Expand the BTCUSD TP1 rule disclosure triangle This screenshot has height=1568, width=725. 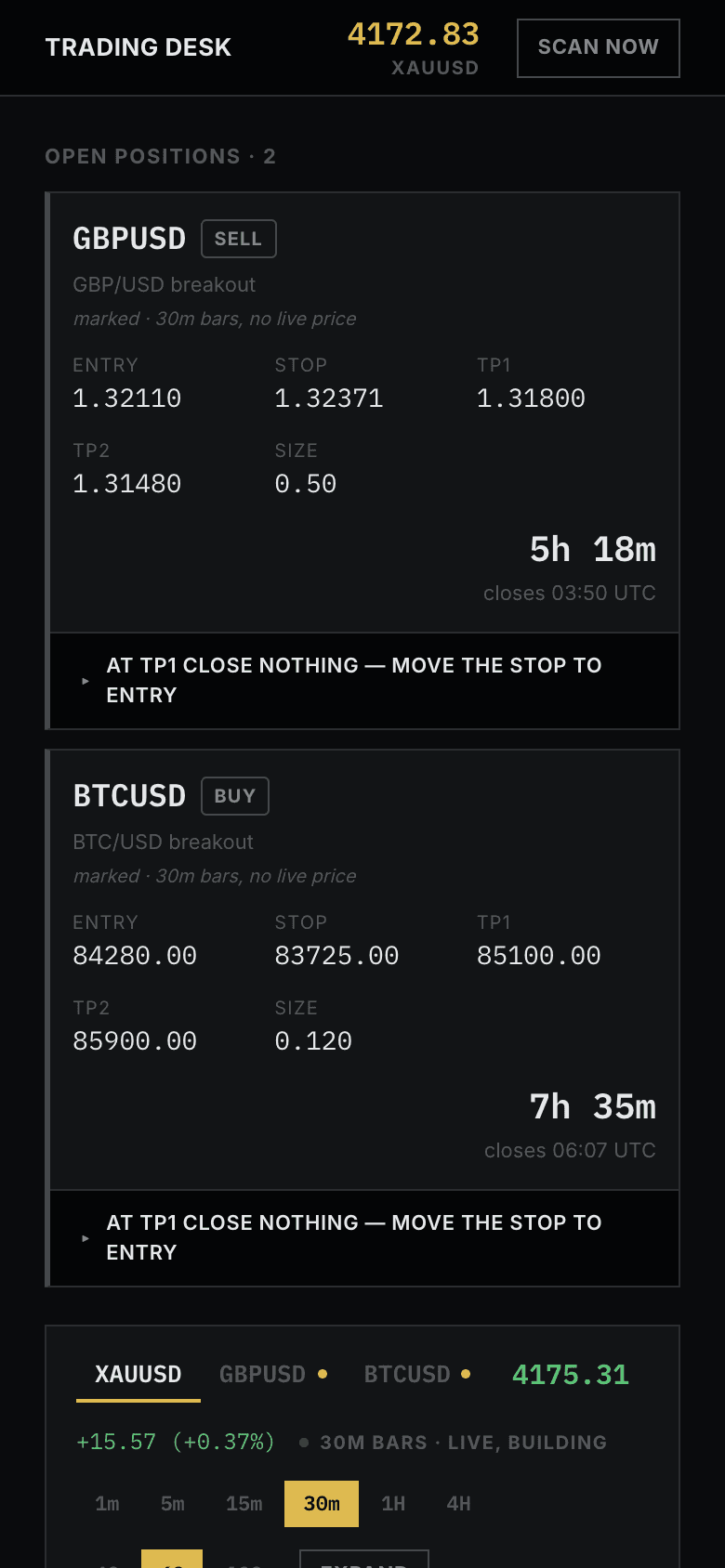(86, 1238)
